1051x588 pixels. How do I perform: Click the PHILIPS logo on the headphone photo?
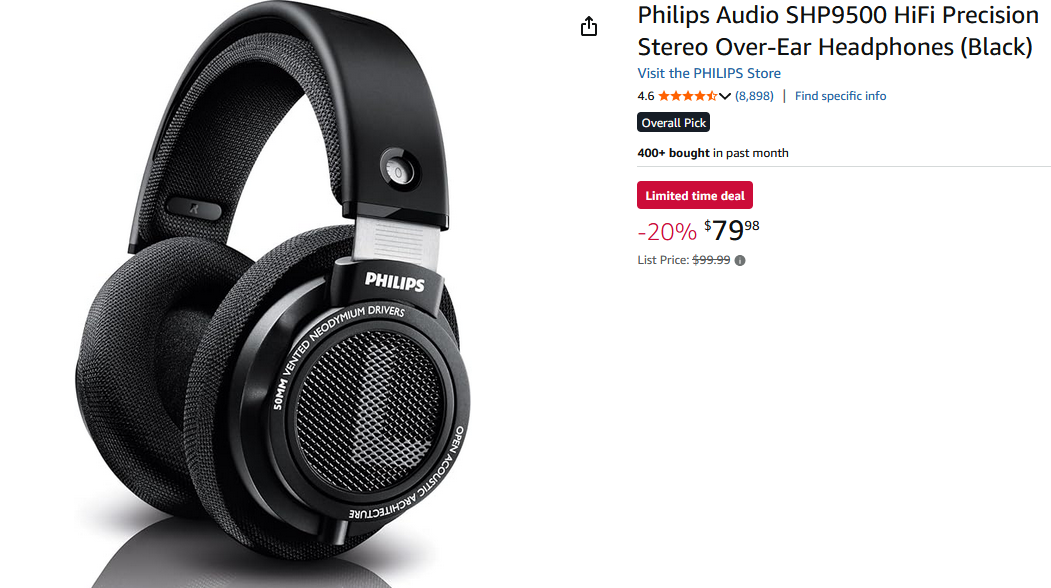tap(395, 282)
